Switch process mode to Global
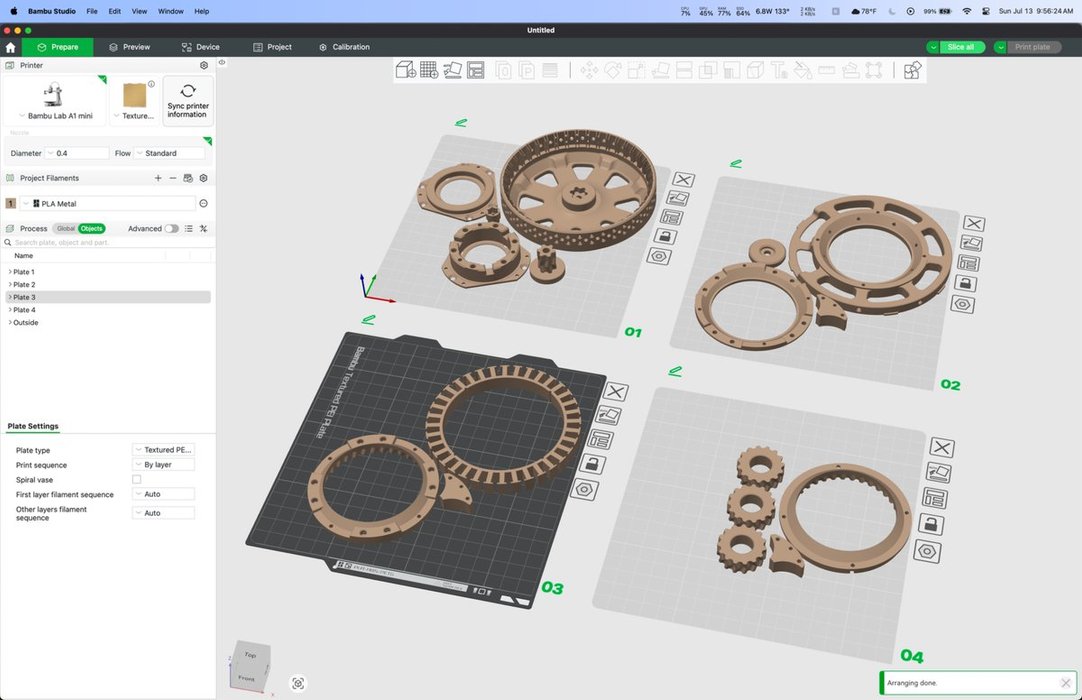 65,229
